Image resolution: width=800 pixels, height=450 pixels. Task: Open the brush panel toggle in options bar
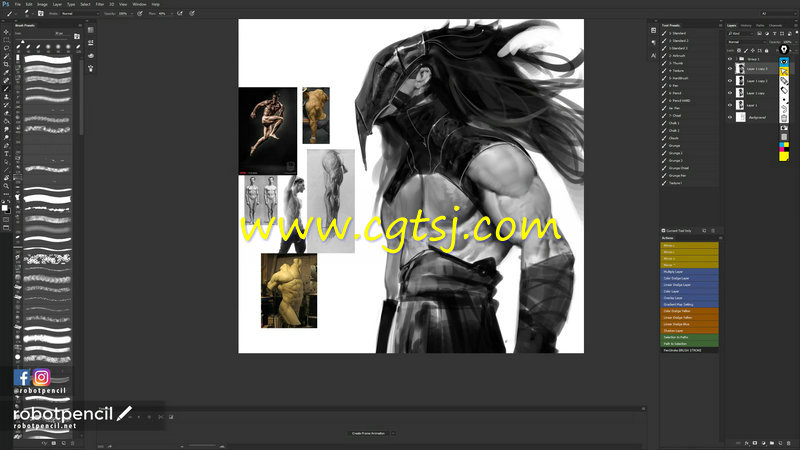pos(41,13)
